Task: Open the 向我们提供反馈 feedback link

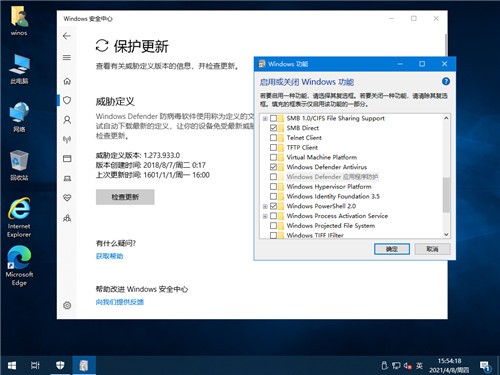Action: click(x=120, y=302)
